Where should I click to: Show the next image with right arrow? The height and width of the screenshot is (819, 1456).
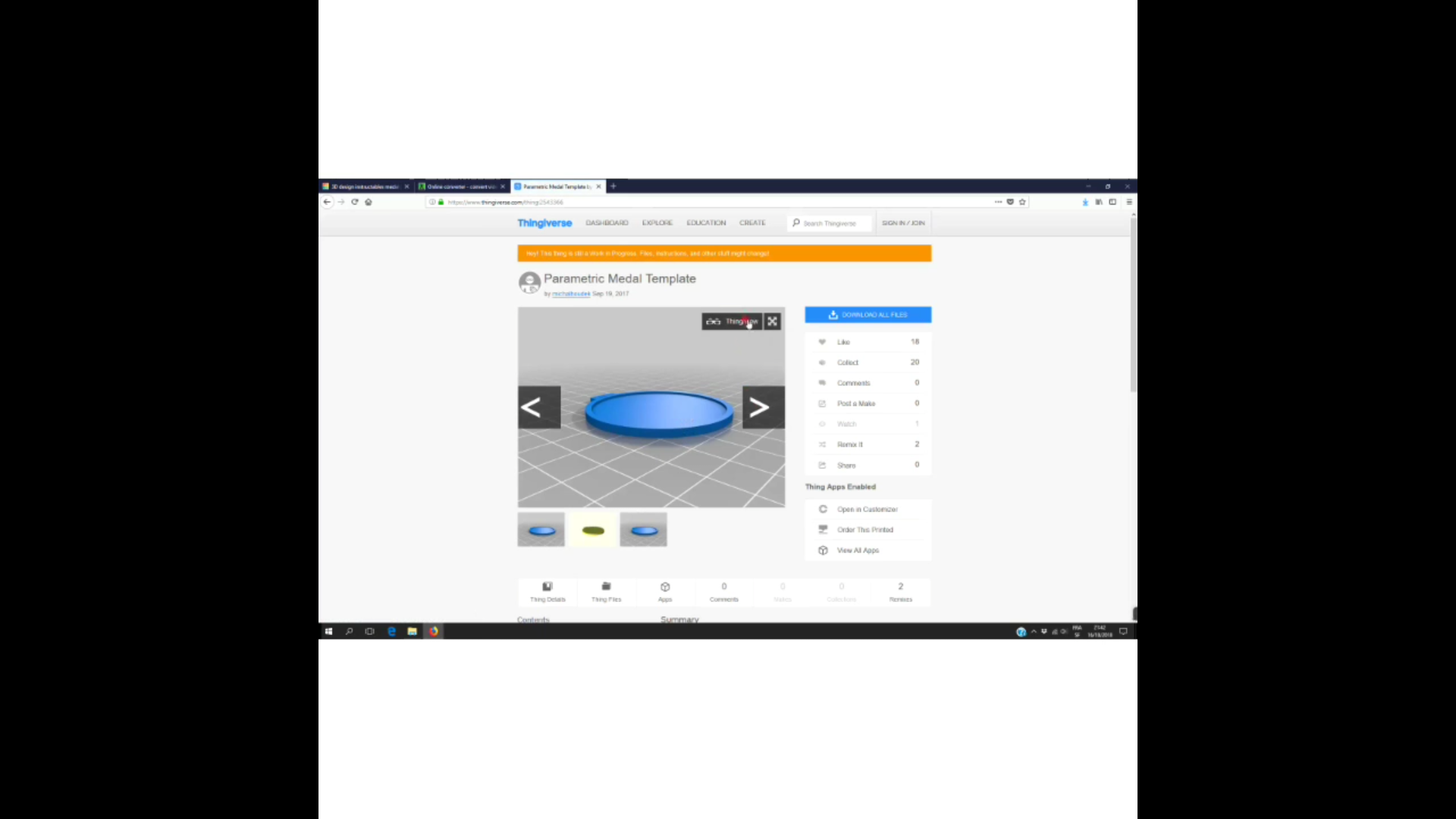764,407
